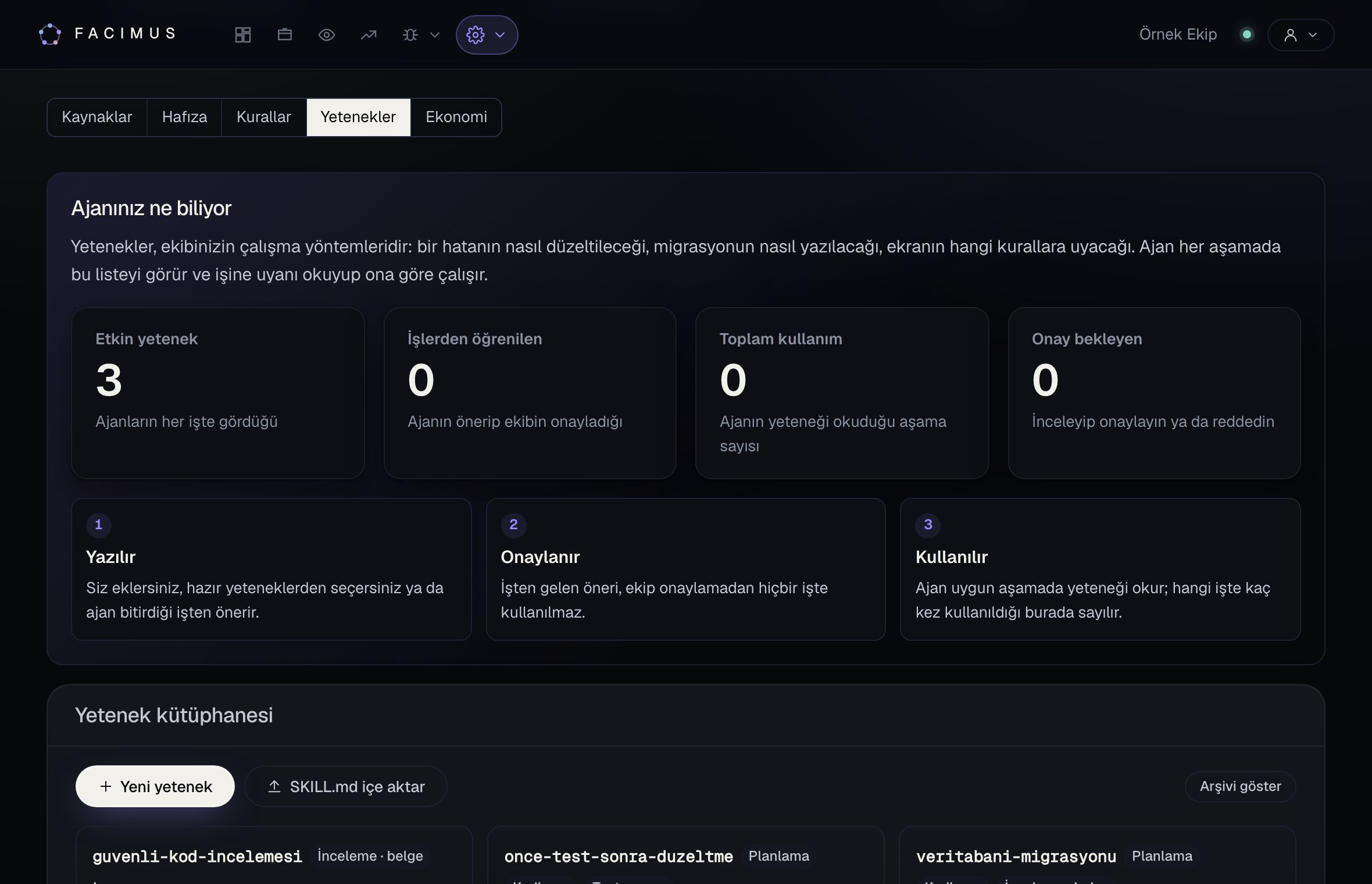Open the trending analytics icon
1372x884 pixels.
tap(369, 35)
